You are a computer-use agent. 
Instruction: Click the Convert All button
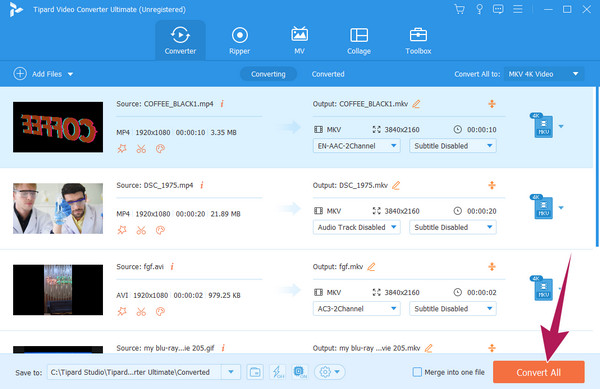pos(539,372)
